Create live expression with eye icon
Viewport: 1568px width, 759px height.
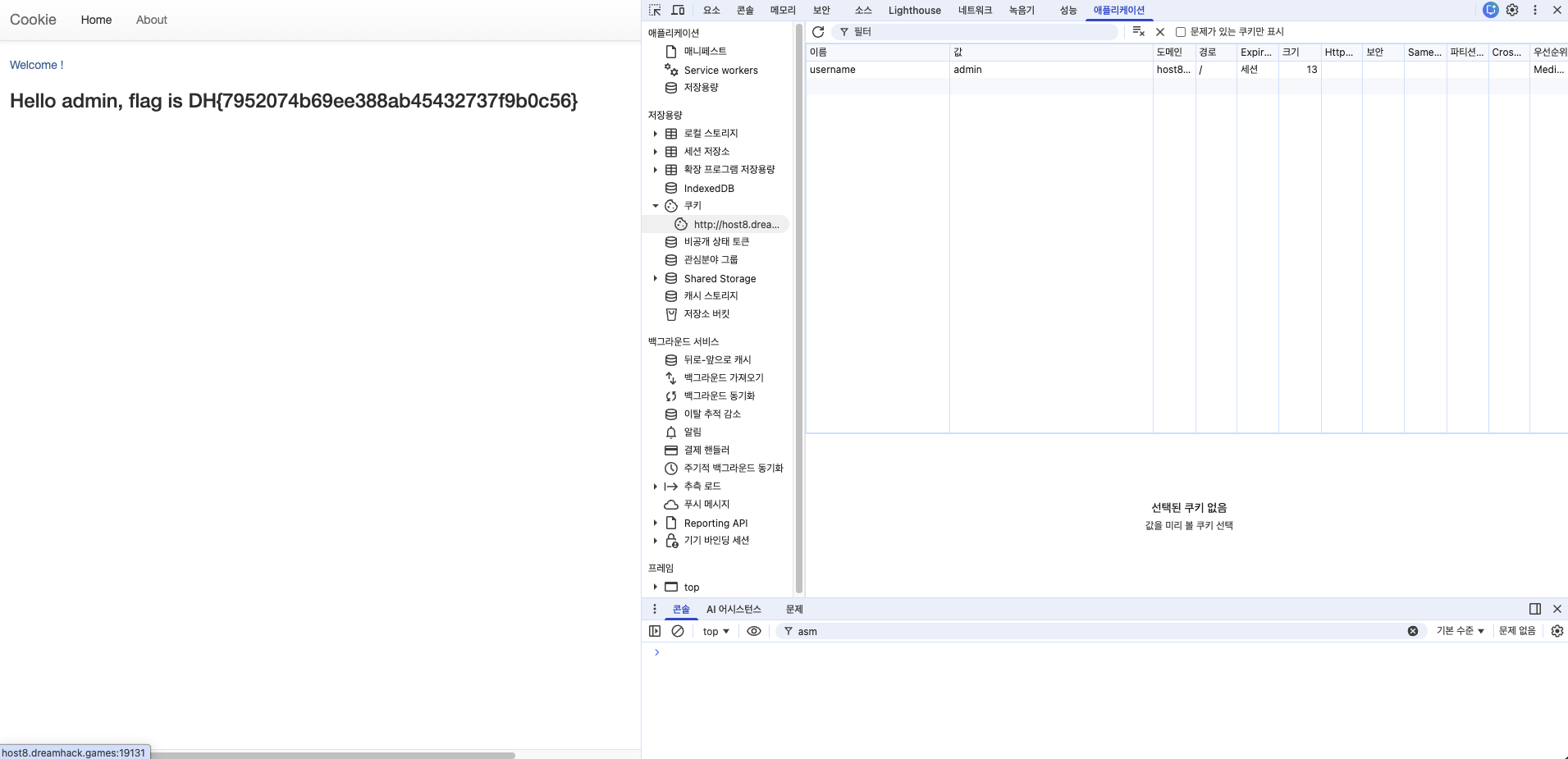[x=754, y=631]
